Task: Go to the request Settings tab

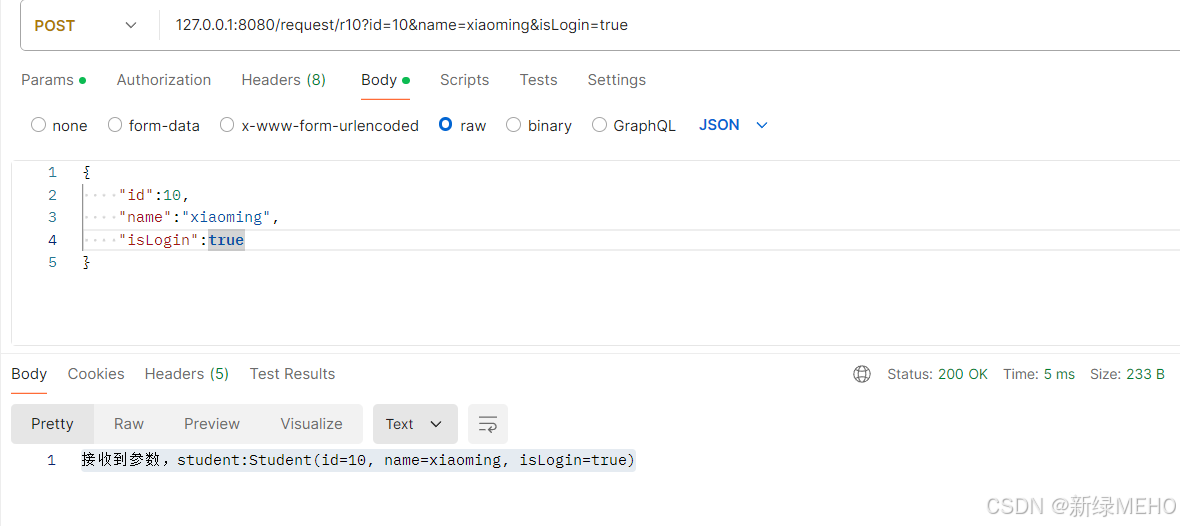Action: [x=616, y=80]
